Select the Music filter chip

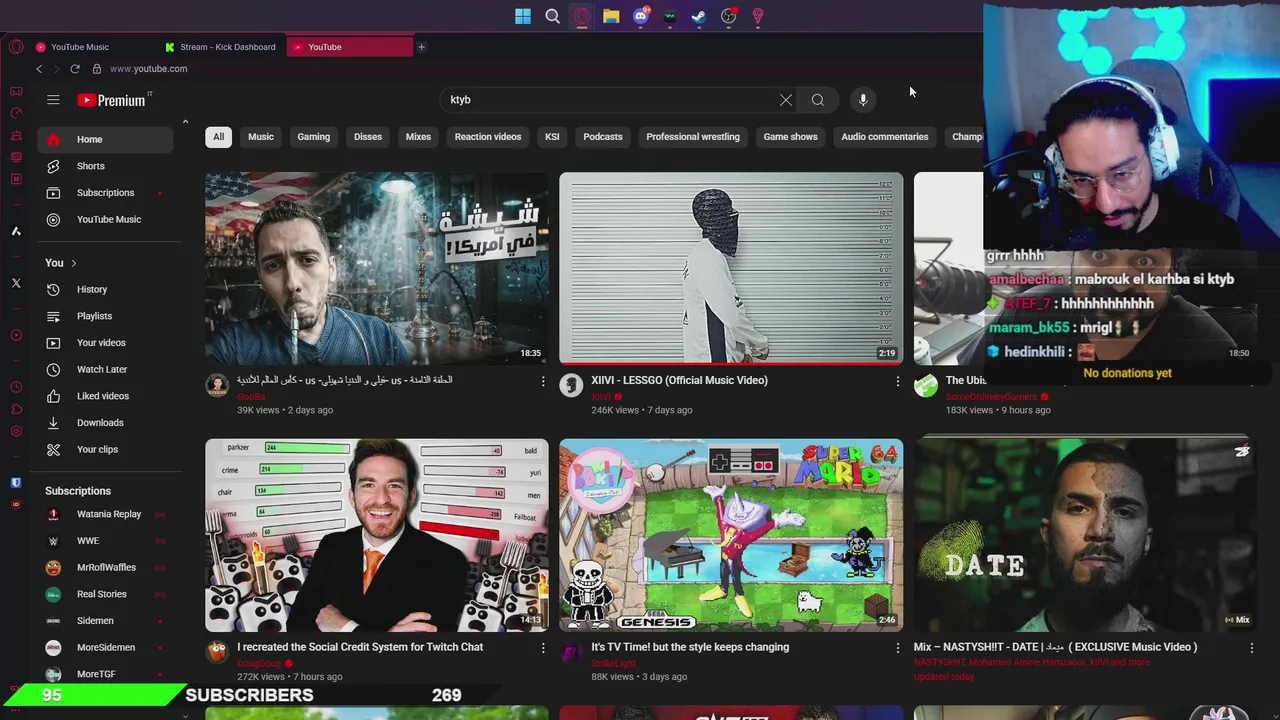261,137
